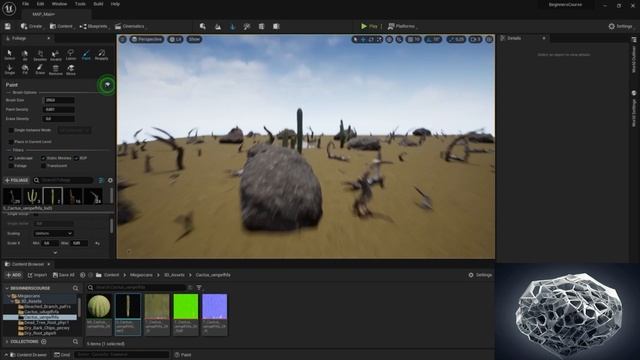The height and width of the screenshot is (360, 640).
Task: Open the Scaling type dropdown
Action: 53,233
